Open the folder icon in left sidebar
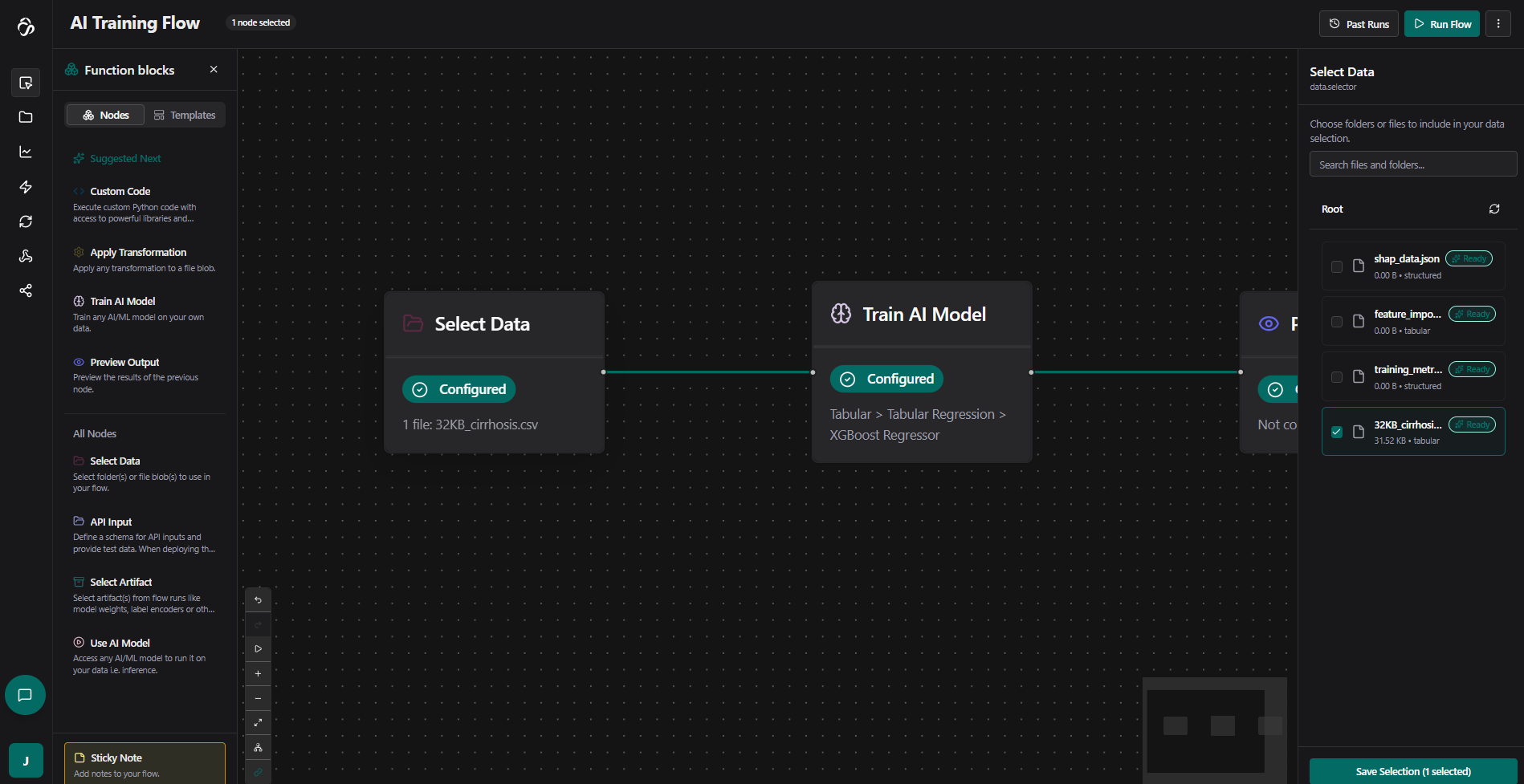 (26, 117)
